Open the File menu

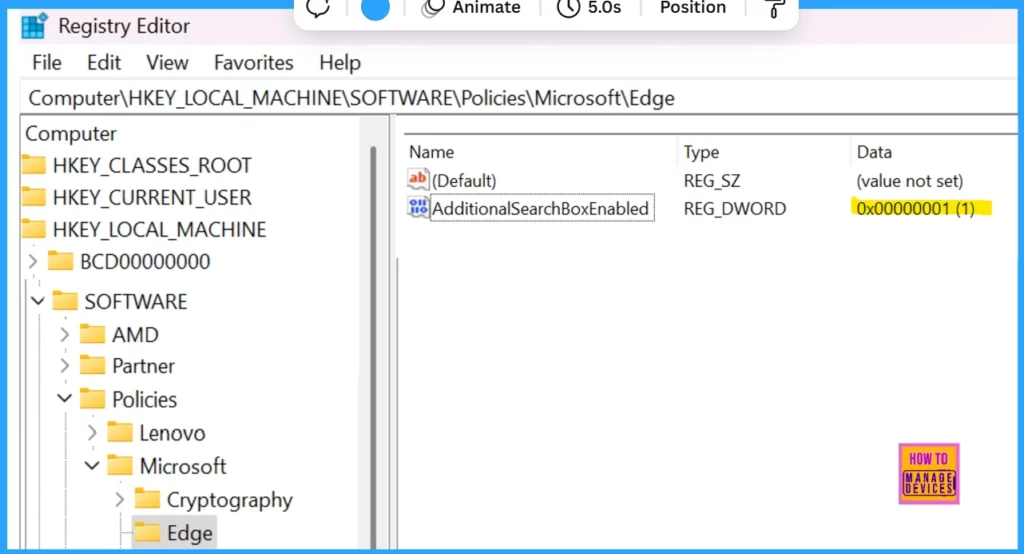(x=47, y=63)
